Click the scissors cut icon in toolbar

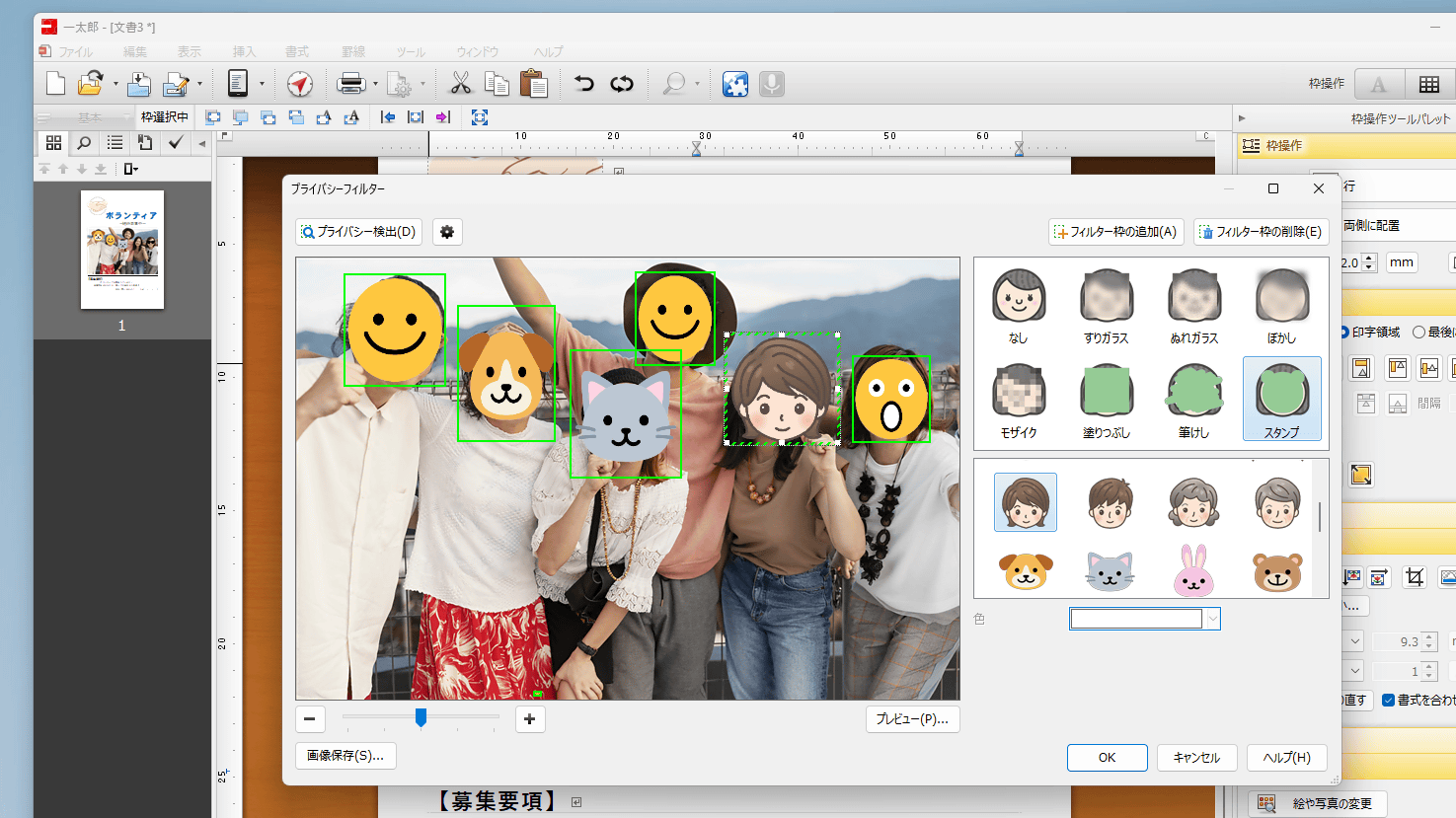pos(460,84)
